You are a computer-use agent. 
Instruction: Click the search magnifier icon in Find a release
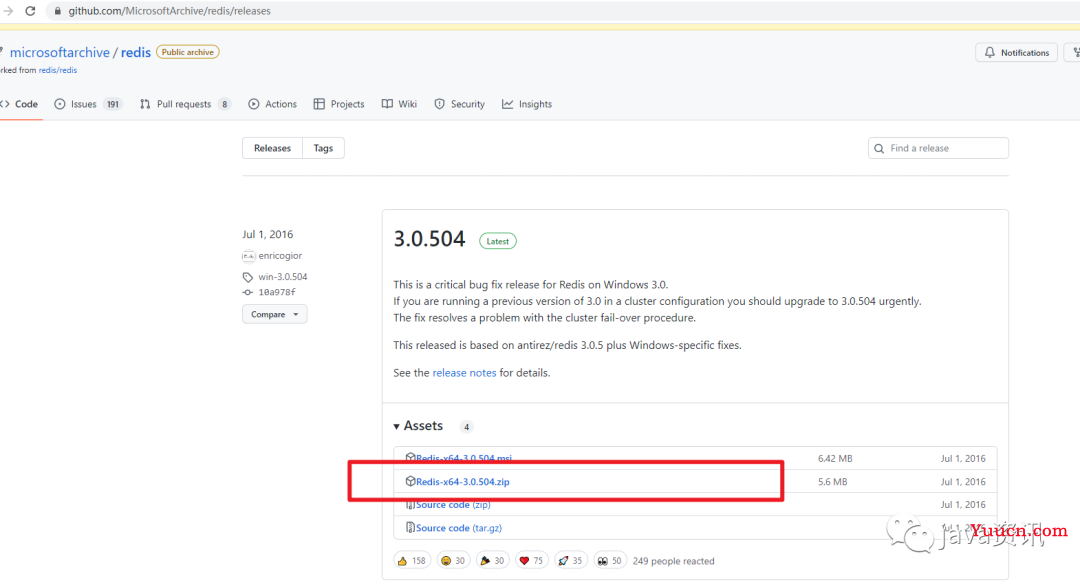[x=879, y=148]
